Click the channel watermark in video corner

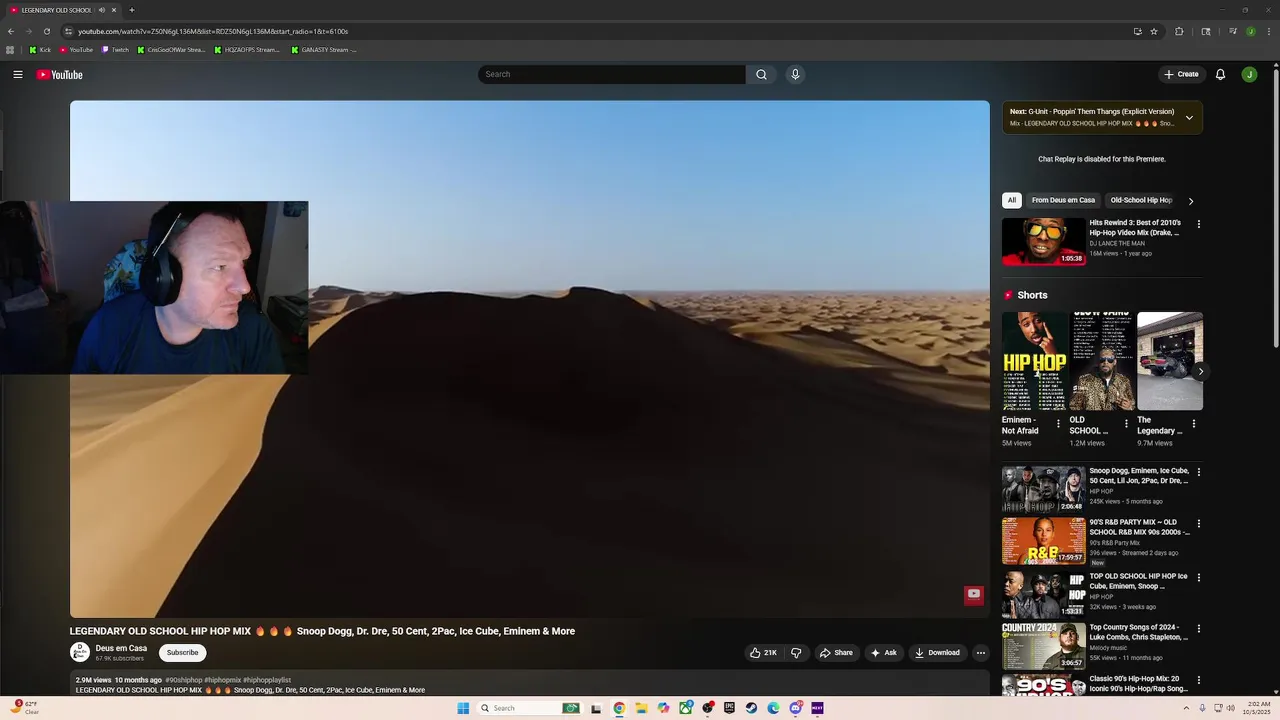[973, 594]
